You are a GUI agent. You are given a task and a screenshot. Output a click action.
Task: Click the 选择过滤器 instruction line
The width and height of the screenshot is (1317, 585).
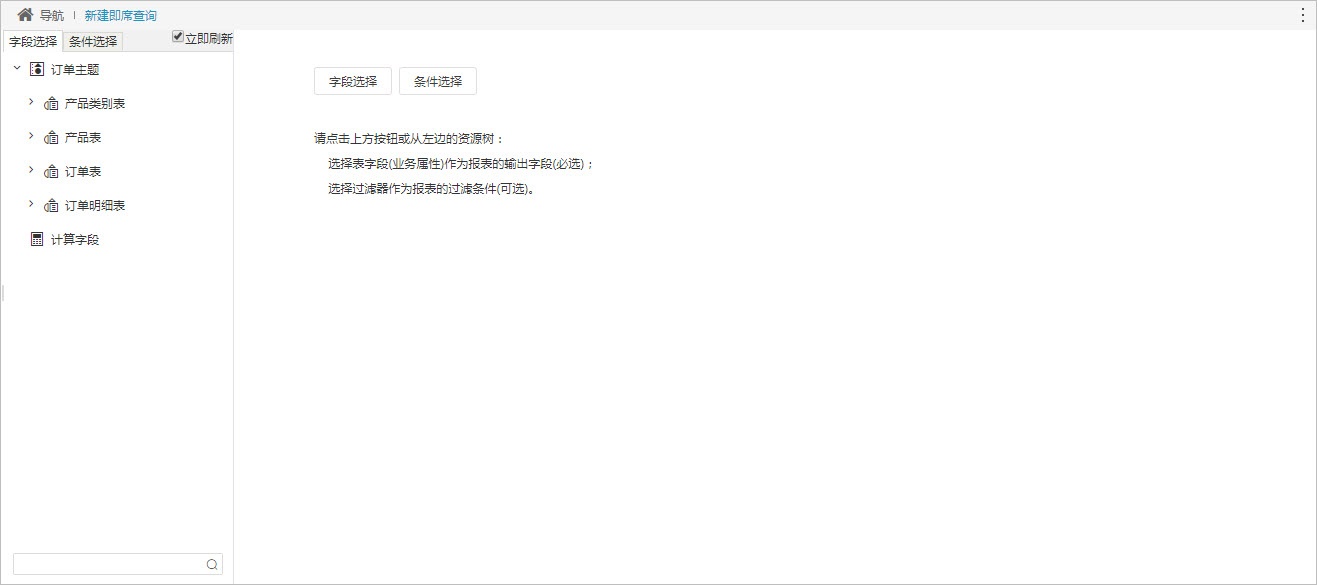coord(431,188)
